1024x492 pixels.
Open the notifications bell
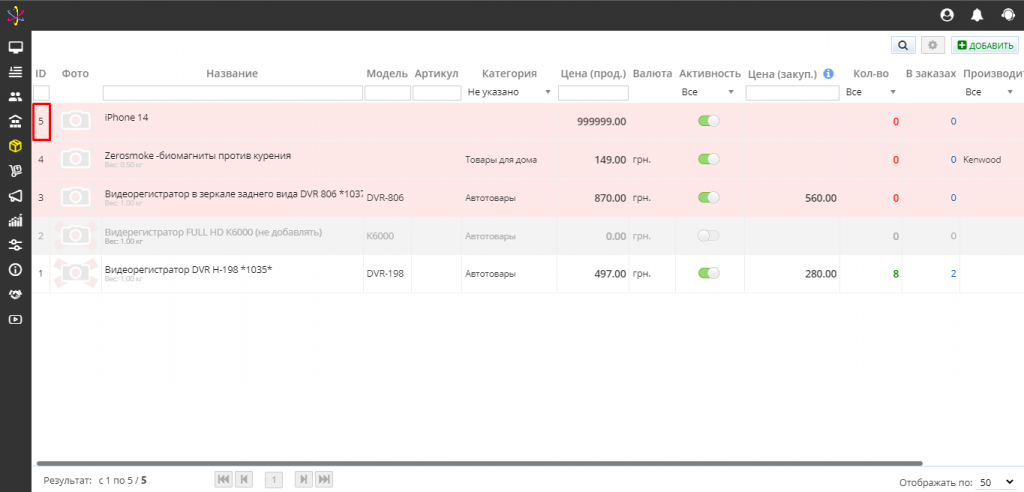(x=977, y=15)
